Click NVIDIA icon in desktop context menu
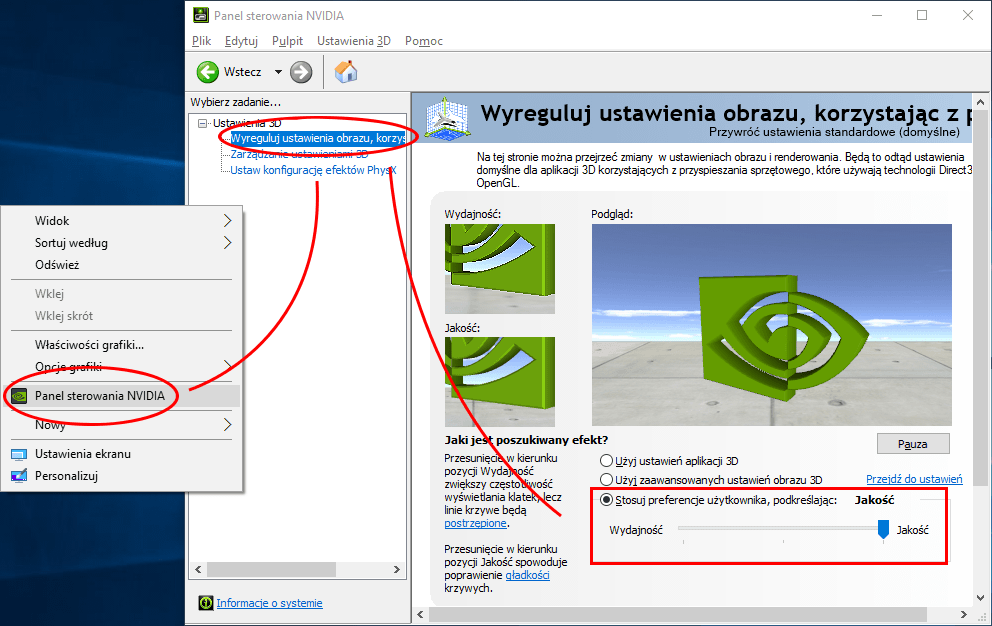992x626 pixels. pyautogui.click(x=20, y=396)
